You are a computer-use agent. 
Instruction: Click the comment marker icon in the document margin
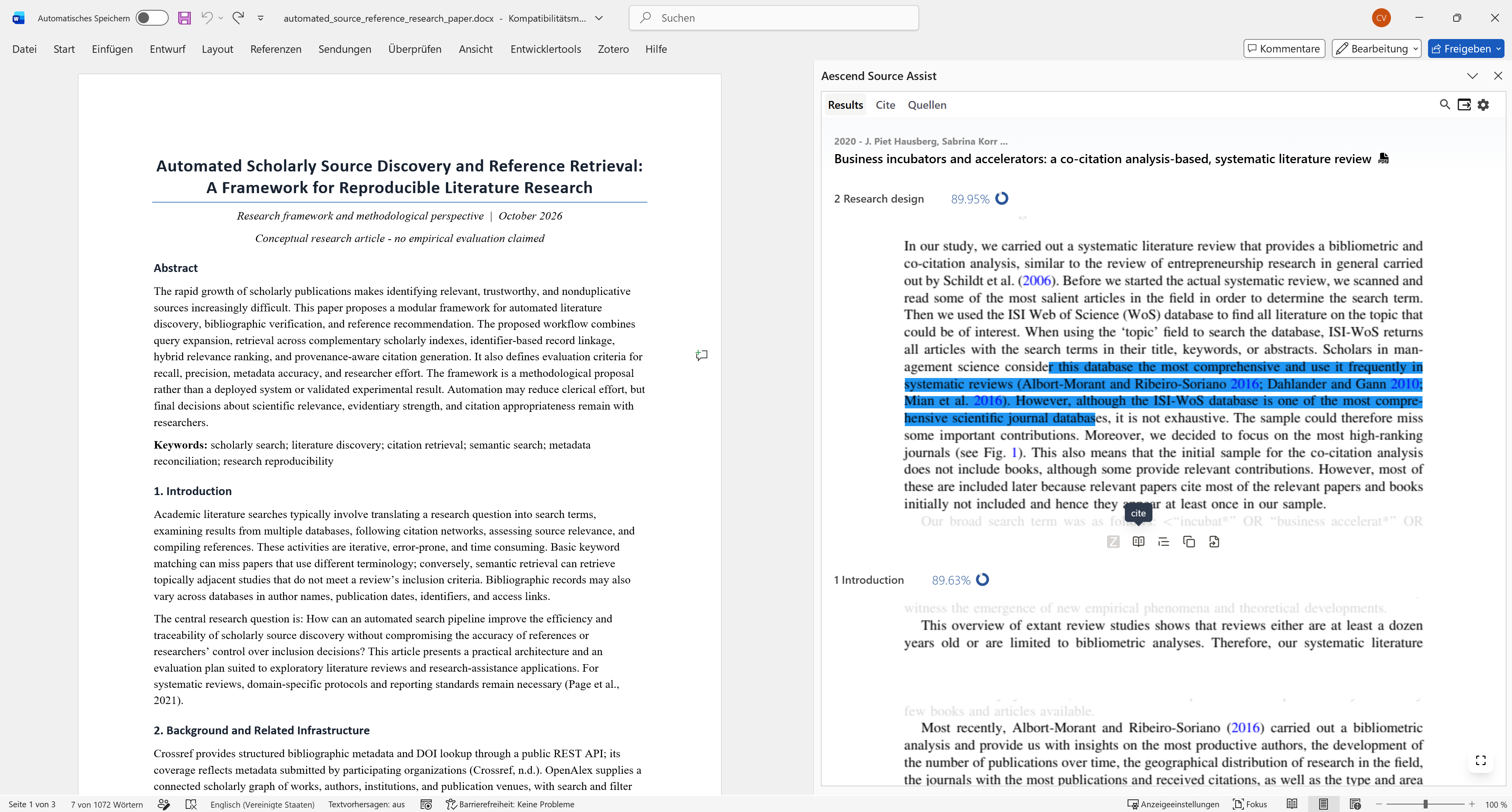[701, 356]
